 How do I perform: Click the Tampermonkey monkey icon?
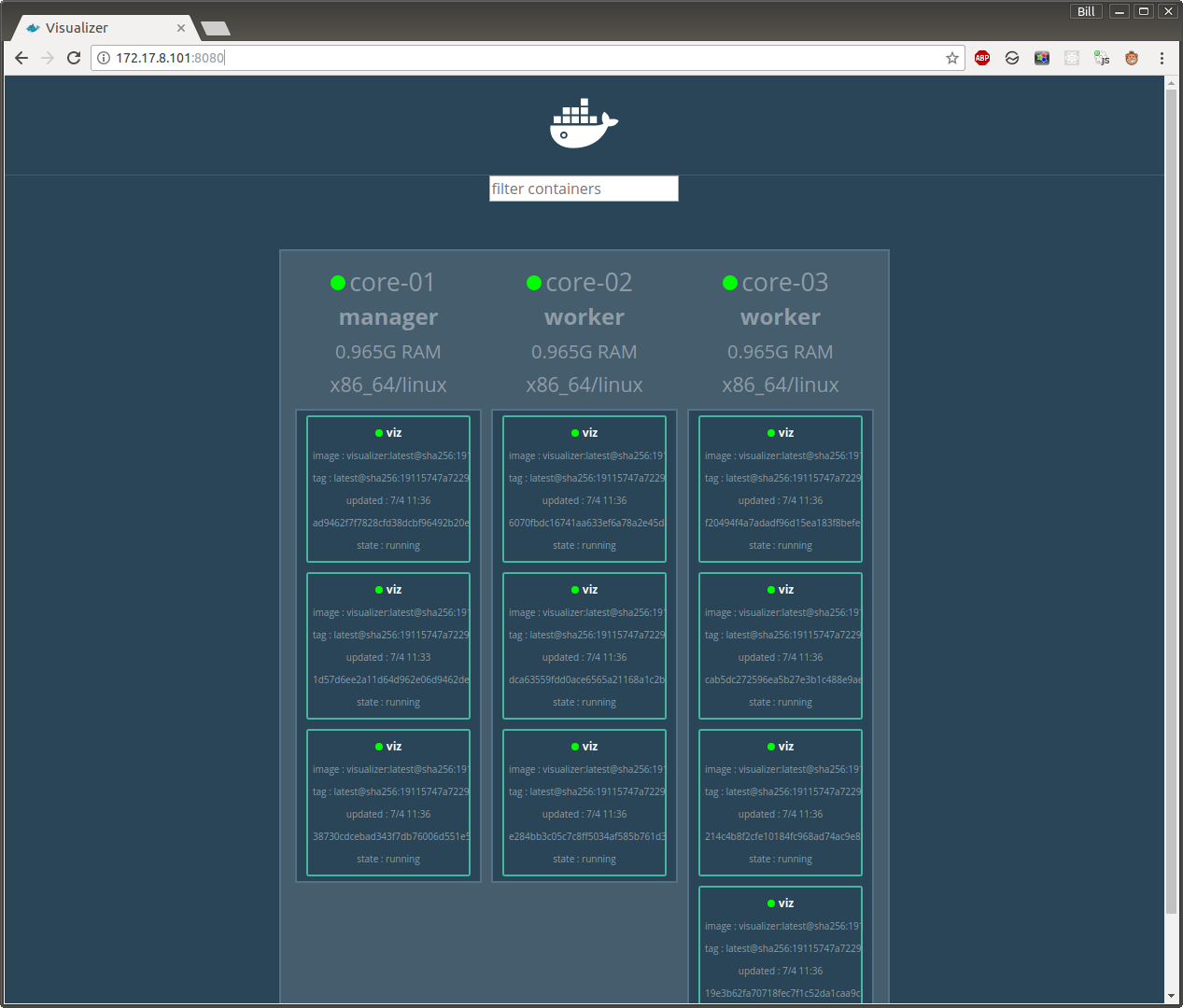click(x=1131, y=57)
